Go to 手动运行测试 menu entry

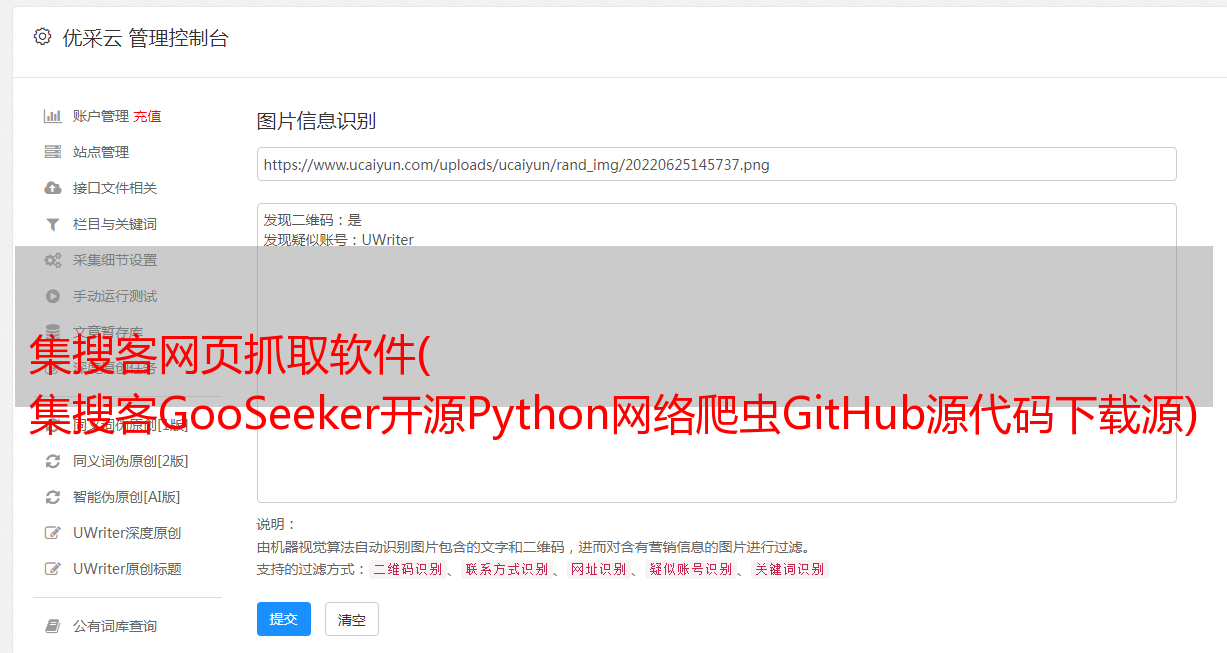pyautogui.click(x=115, y=296)
